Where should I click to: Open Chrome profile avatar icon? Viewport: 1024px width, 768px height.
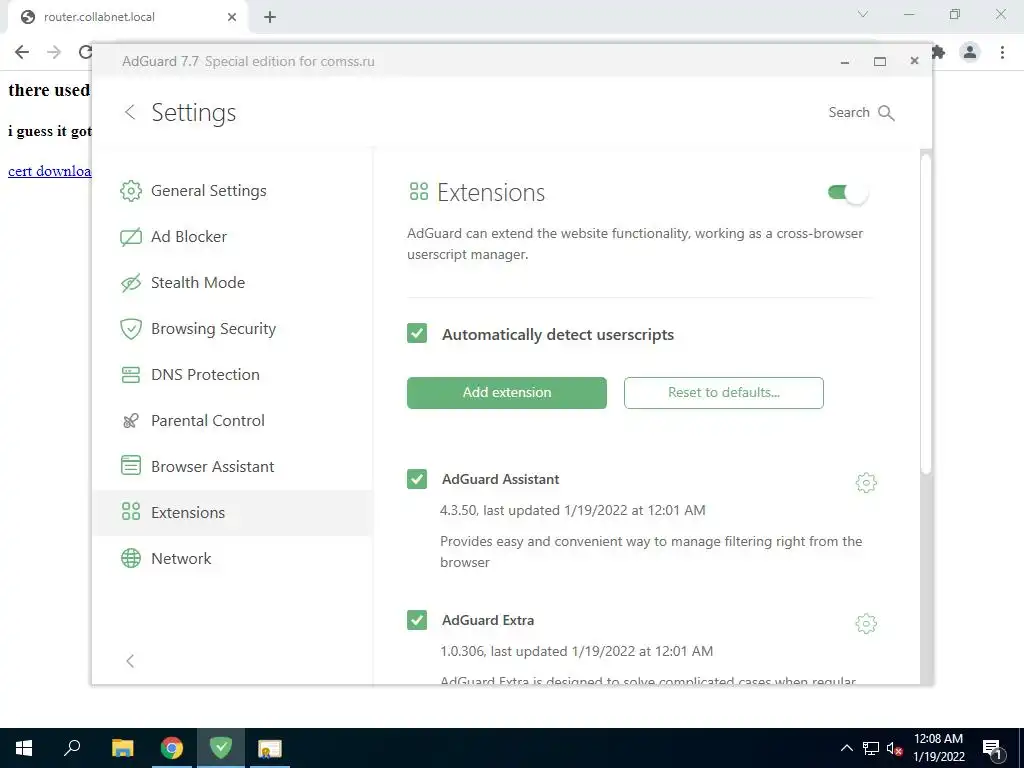pyautogui.click(x=970, y=52)
